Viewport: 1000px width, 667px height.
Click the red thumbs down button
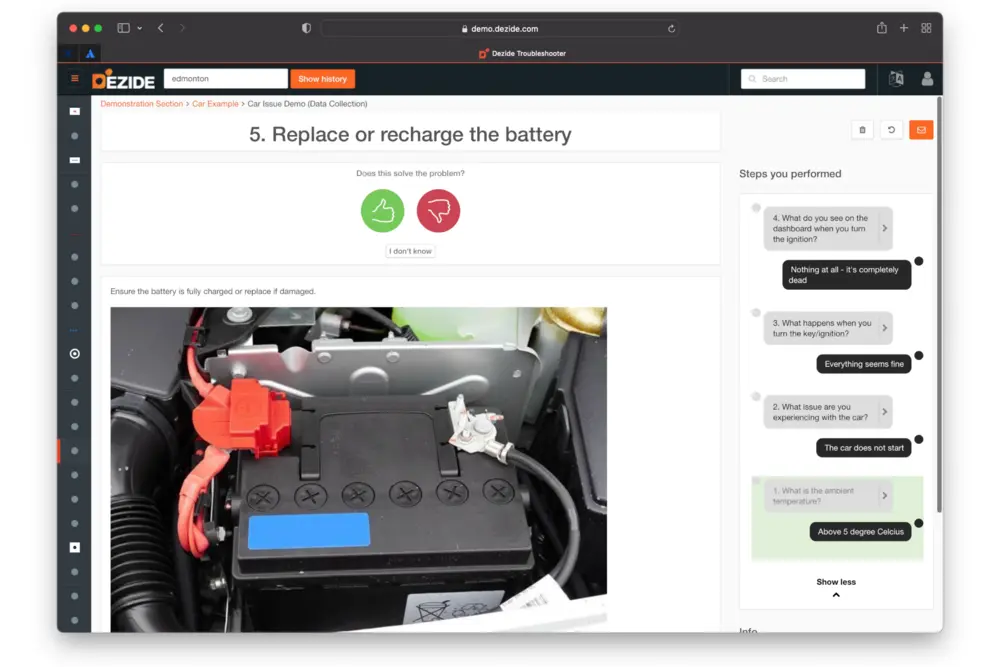pyautogui.click(x=438, y=211)
